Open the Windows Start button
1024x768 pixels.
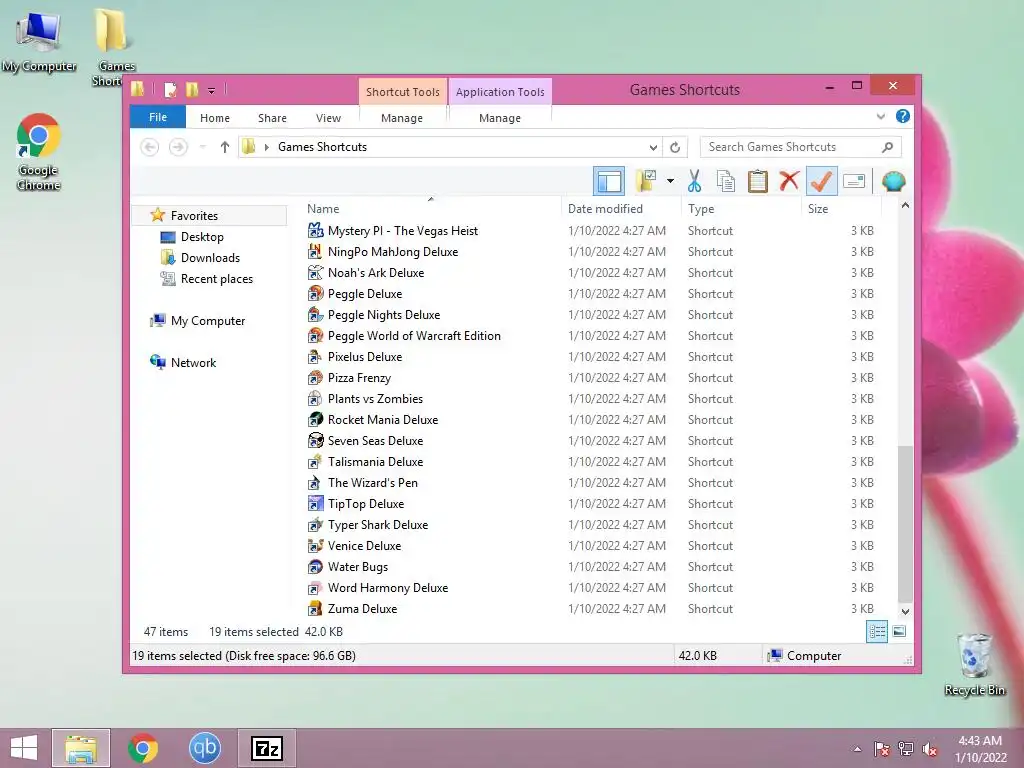coord(24,748)
